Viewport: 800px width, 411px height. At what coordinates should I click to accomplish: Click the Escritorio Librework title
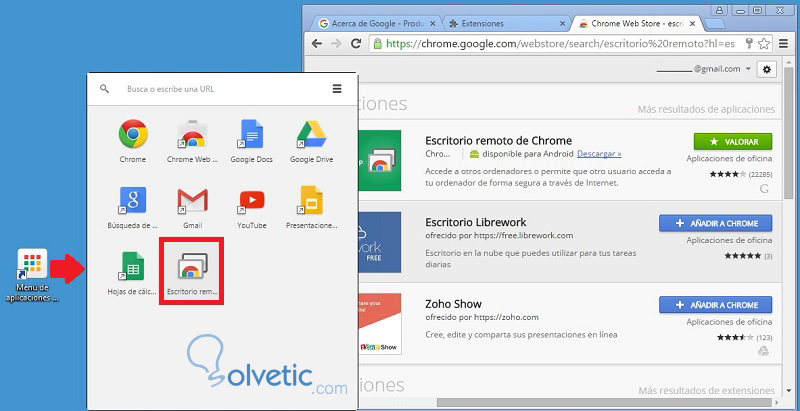point(476,222)
